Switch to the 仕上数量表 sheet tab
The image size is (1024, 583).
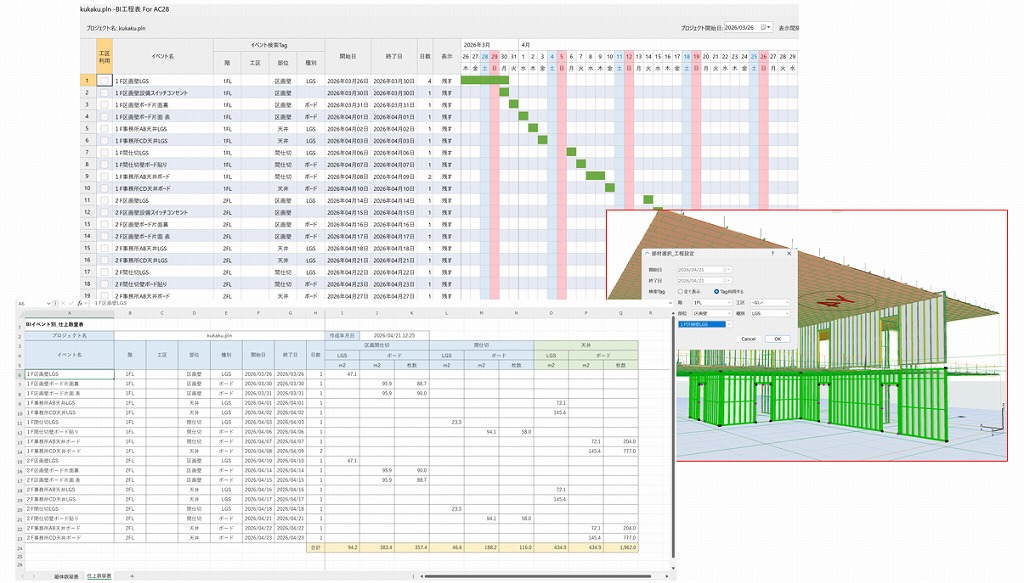[99, 576]
